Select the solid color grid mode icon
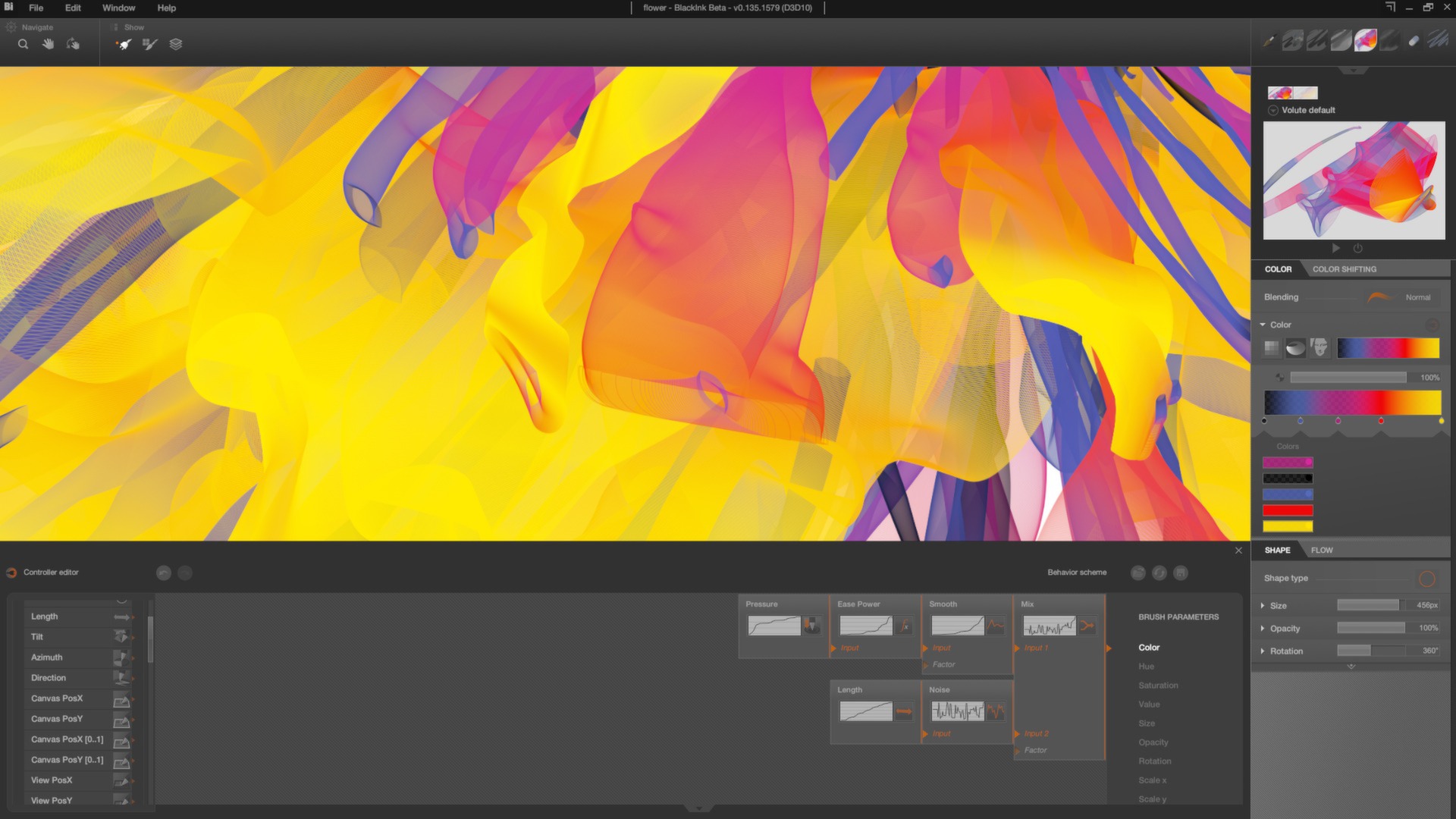Viewport: 1456px width, 819px height. coord(1272,347)
